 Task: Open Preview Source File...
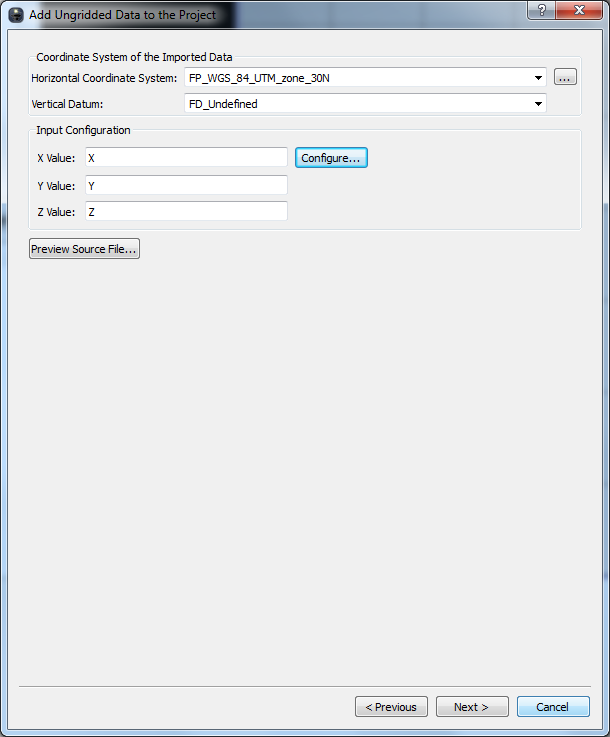84,249
